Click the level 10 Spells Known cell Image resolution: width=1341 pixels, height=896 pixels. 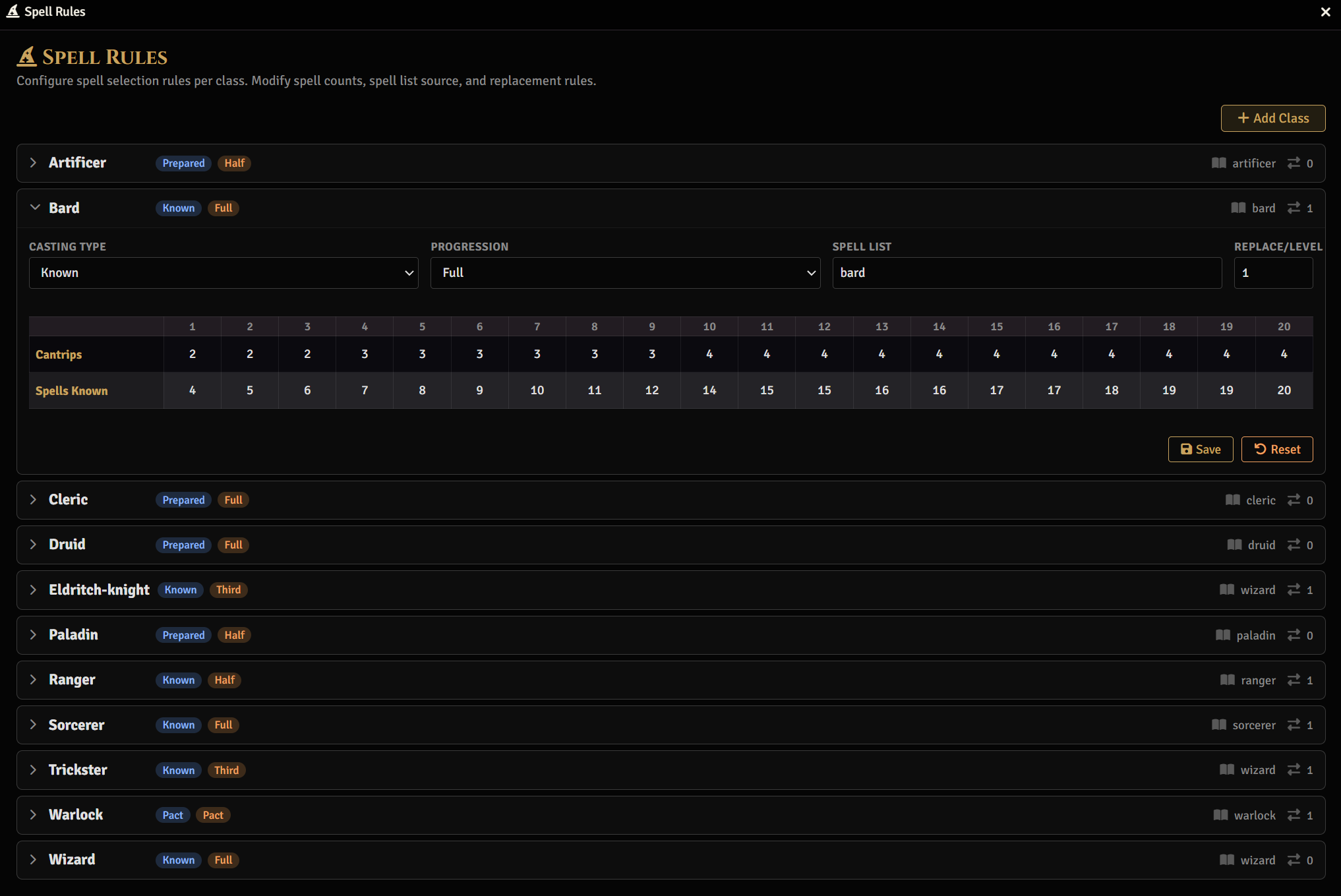pyautogui.click(x=709, y=390)
